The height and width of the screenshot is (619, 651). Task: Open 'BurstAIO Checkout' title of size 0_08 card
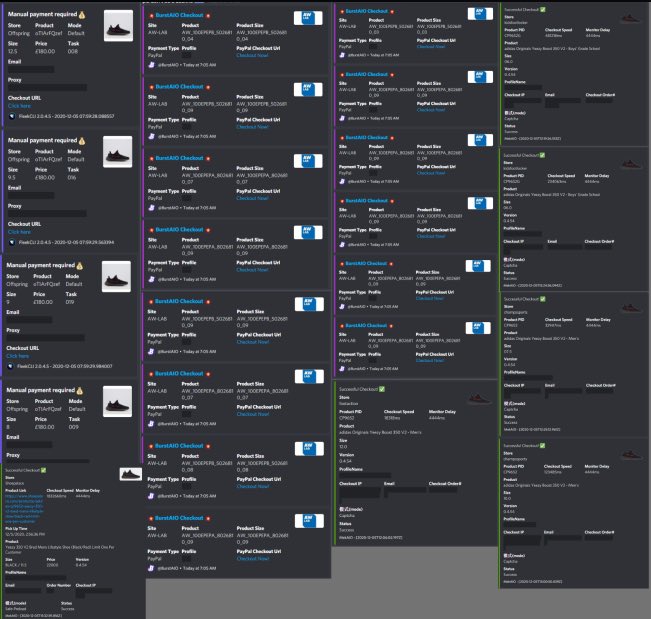tap(179, 446)
